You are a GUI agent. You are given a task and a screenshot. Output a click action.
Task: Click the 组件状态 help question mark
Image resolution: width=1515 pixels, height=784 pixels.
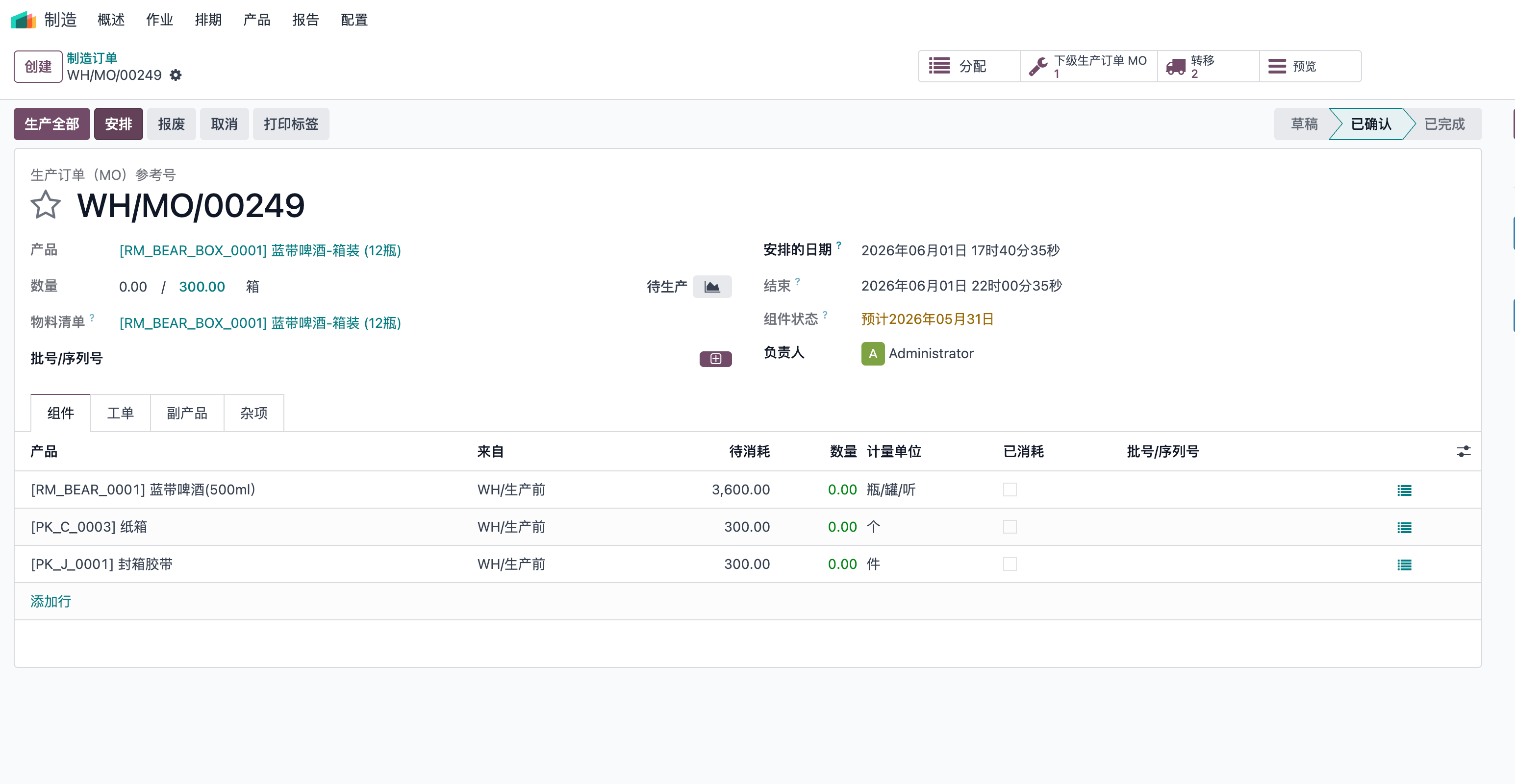[x=825, y=315]
